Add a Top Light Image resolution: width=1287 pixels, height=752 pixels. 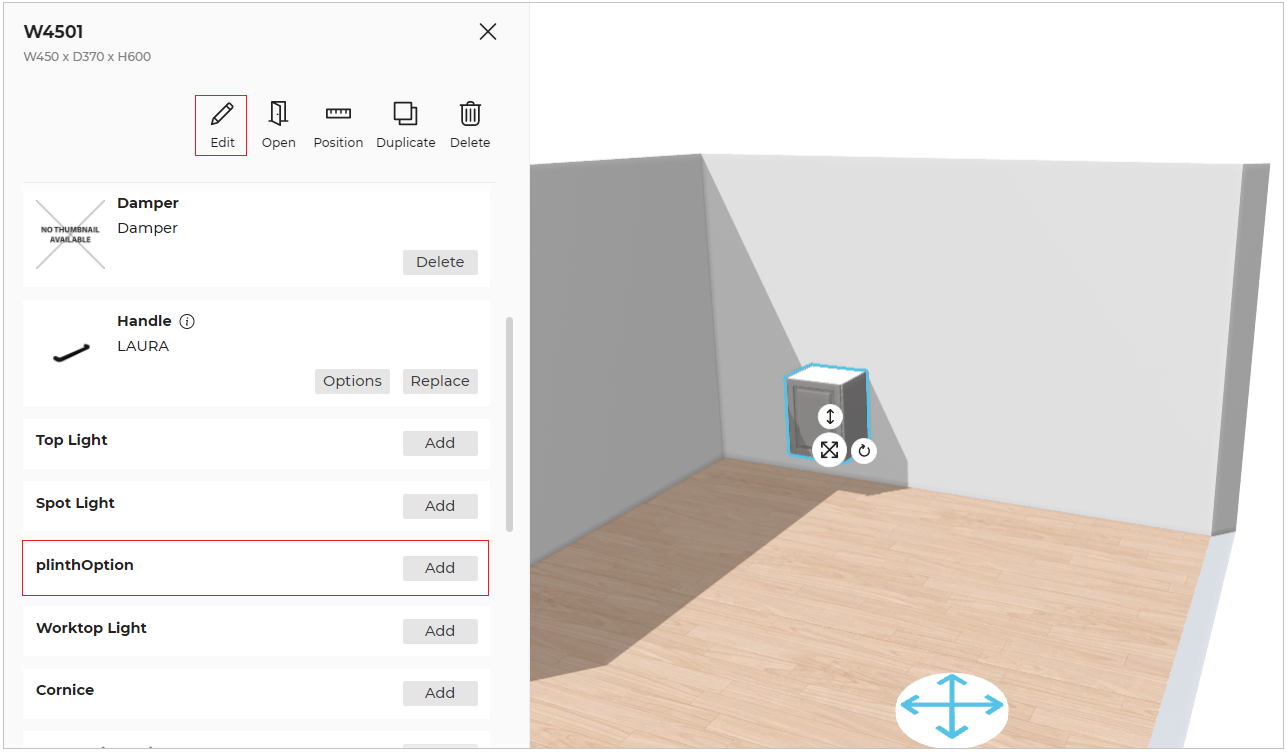440,443
